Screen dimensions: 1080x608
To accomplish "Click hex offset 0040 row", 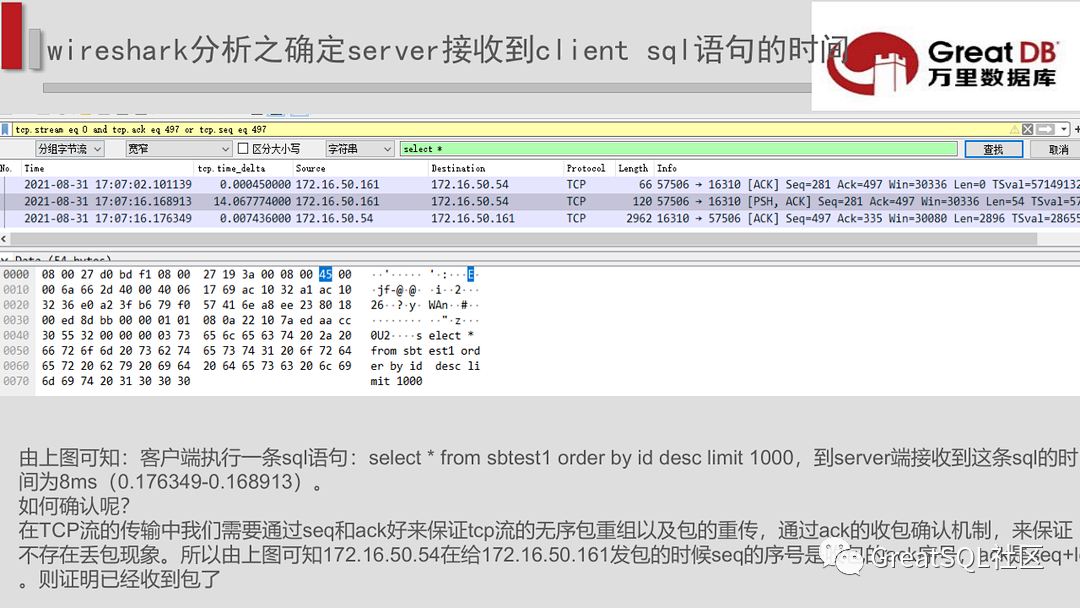I will tap(16, 335).
